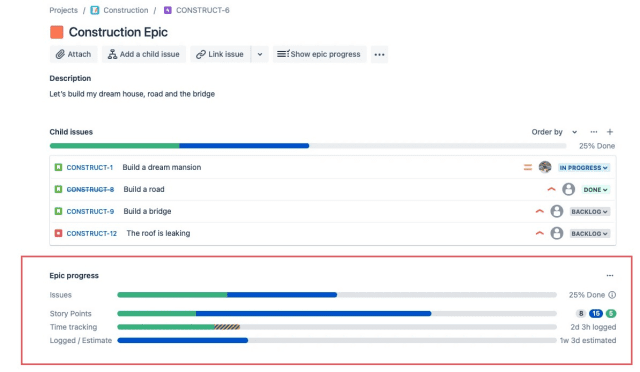Open the Child issues more options menu
Screen dimensions: 640x372
[594, 132]
